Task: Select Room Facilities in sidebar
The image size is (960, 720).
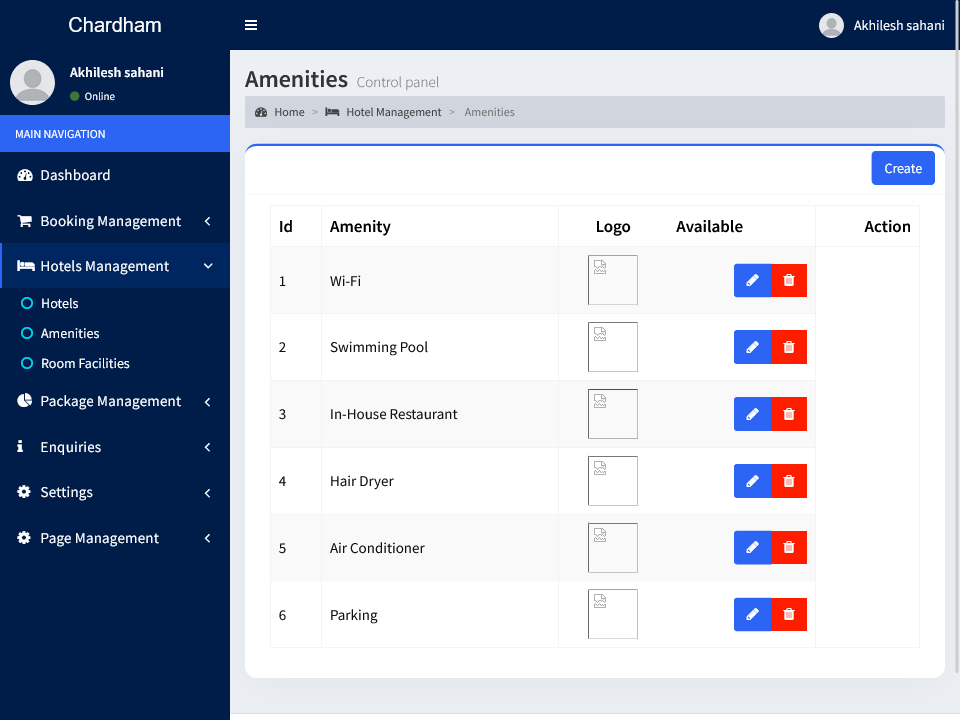Action: pyautogui.click(x=85, y=364)
